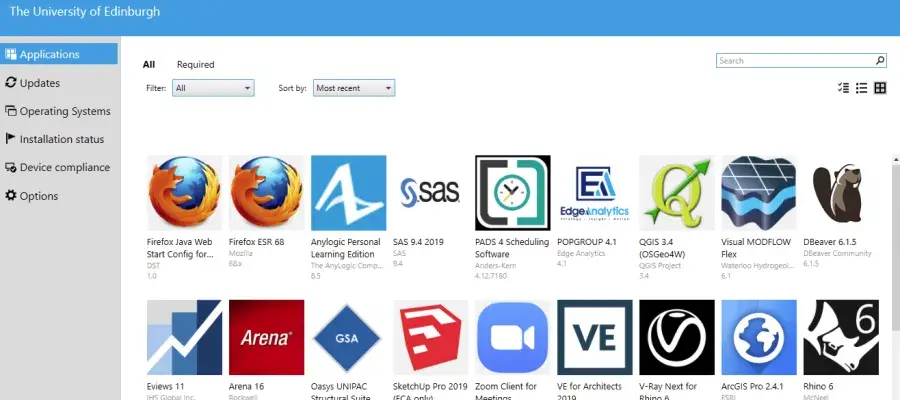The height and width of the screenshot is (400, 900).
Task: Click the 'QGIS Project' publisher text
Action: [660, 266]
